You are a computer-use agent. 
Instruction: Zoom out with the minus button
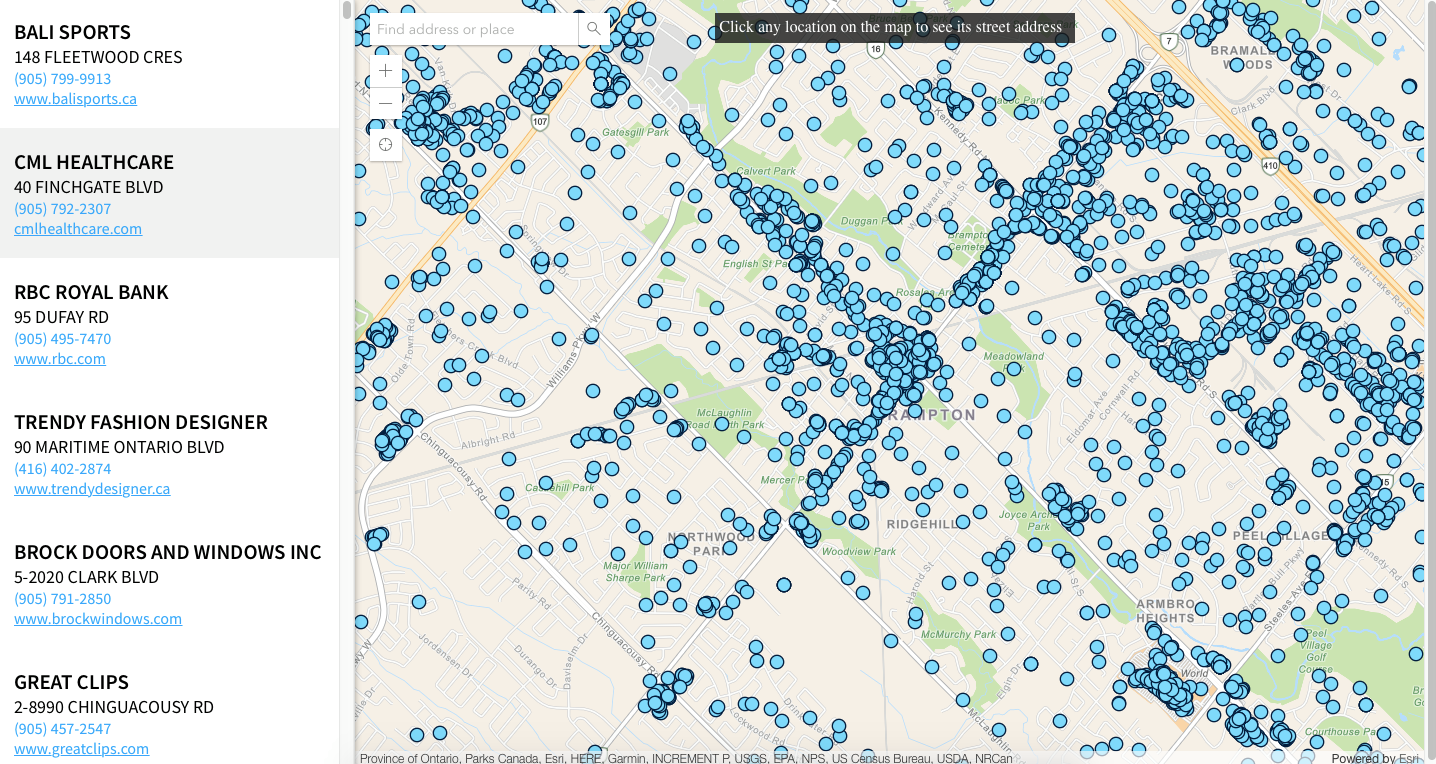click(x=386, y=103)
